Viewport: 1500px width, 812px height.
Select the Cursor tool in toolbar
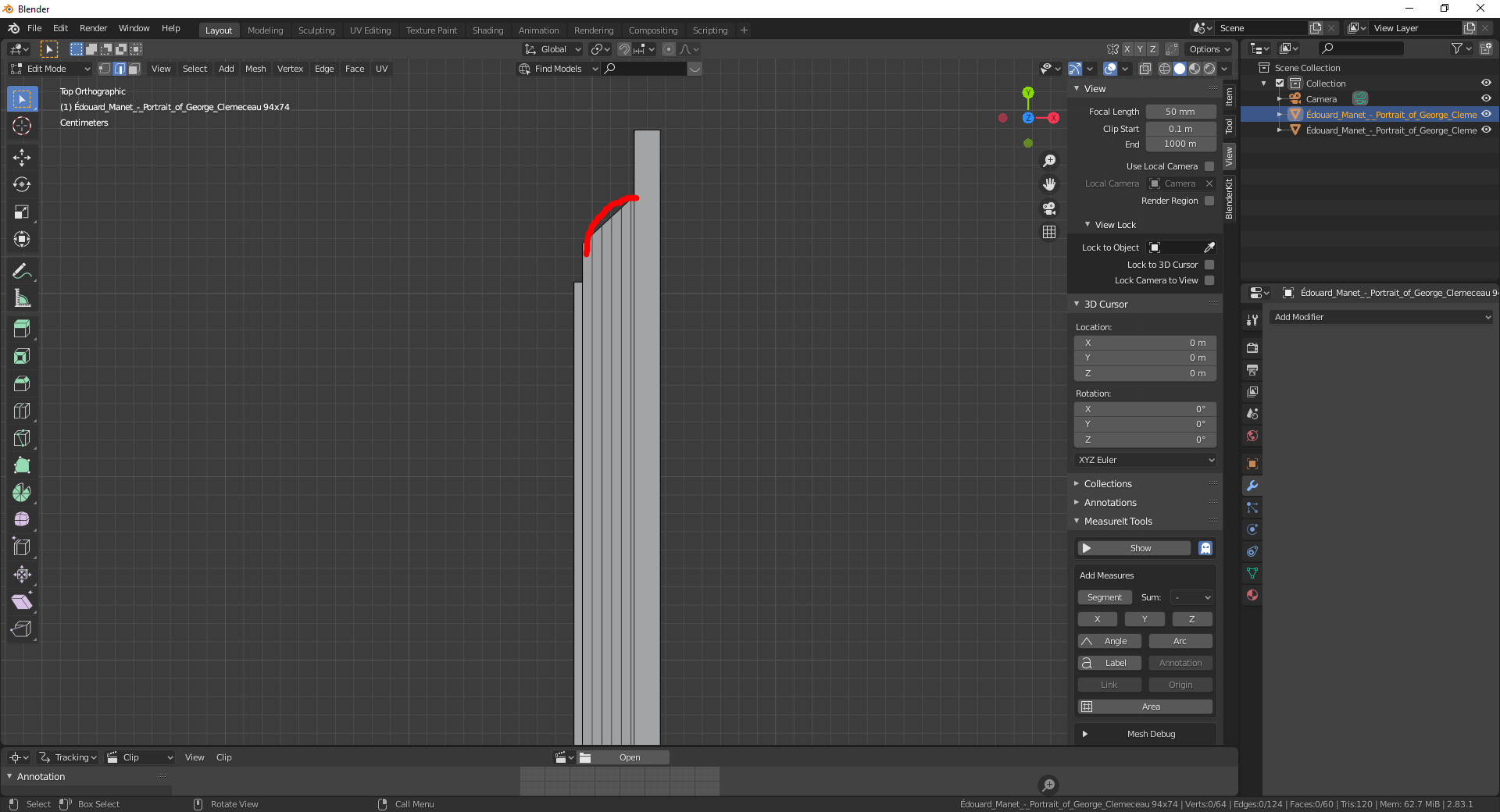[22, 126]
